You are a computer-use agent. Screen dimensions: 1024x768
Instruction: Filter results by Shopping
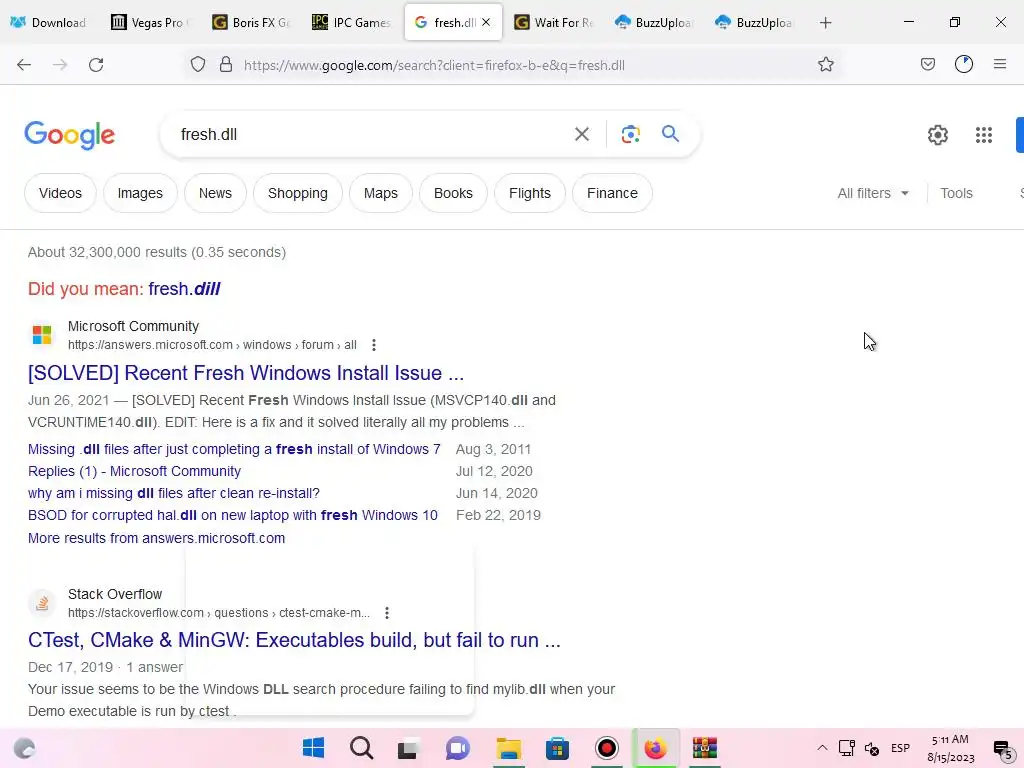pos(298,193)
